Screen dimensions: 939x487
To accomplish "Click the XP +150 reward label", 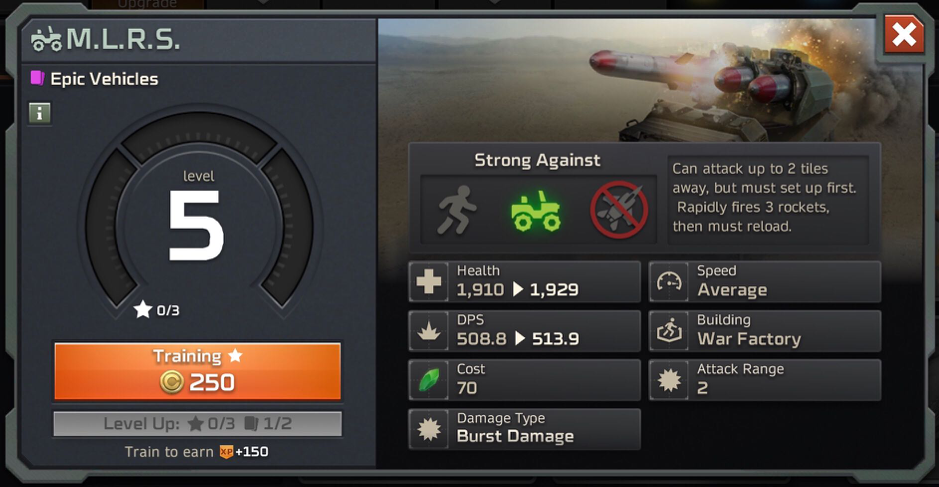I will coord(244,452).
